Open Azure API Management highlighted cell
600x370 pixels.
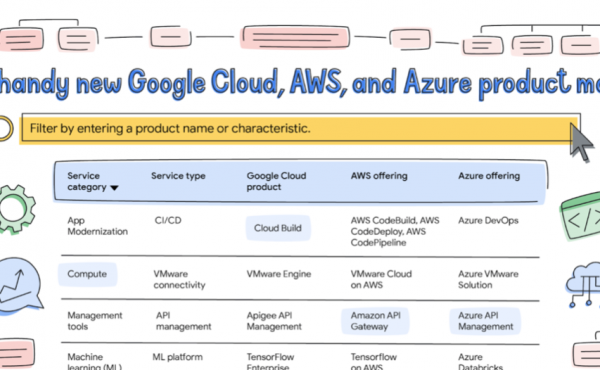click(485, 321)
